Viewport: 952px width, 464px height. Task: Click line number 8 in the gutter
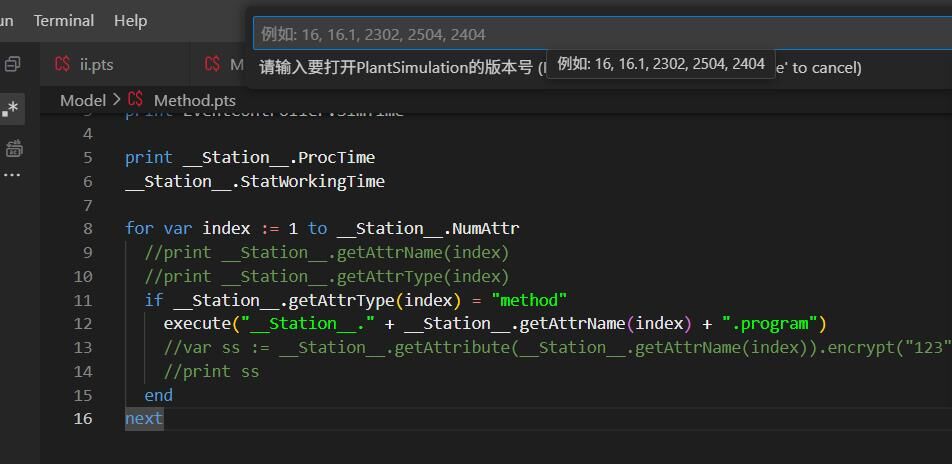click(88, 228)
